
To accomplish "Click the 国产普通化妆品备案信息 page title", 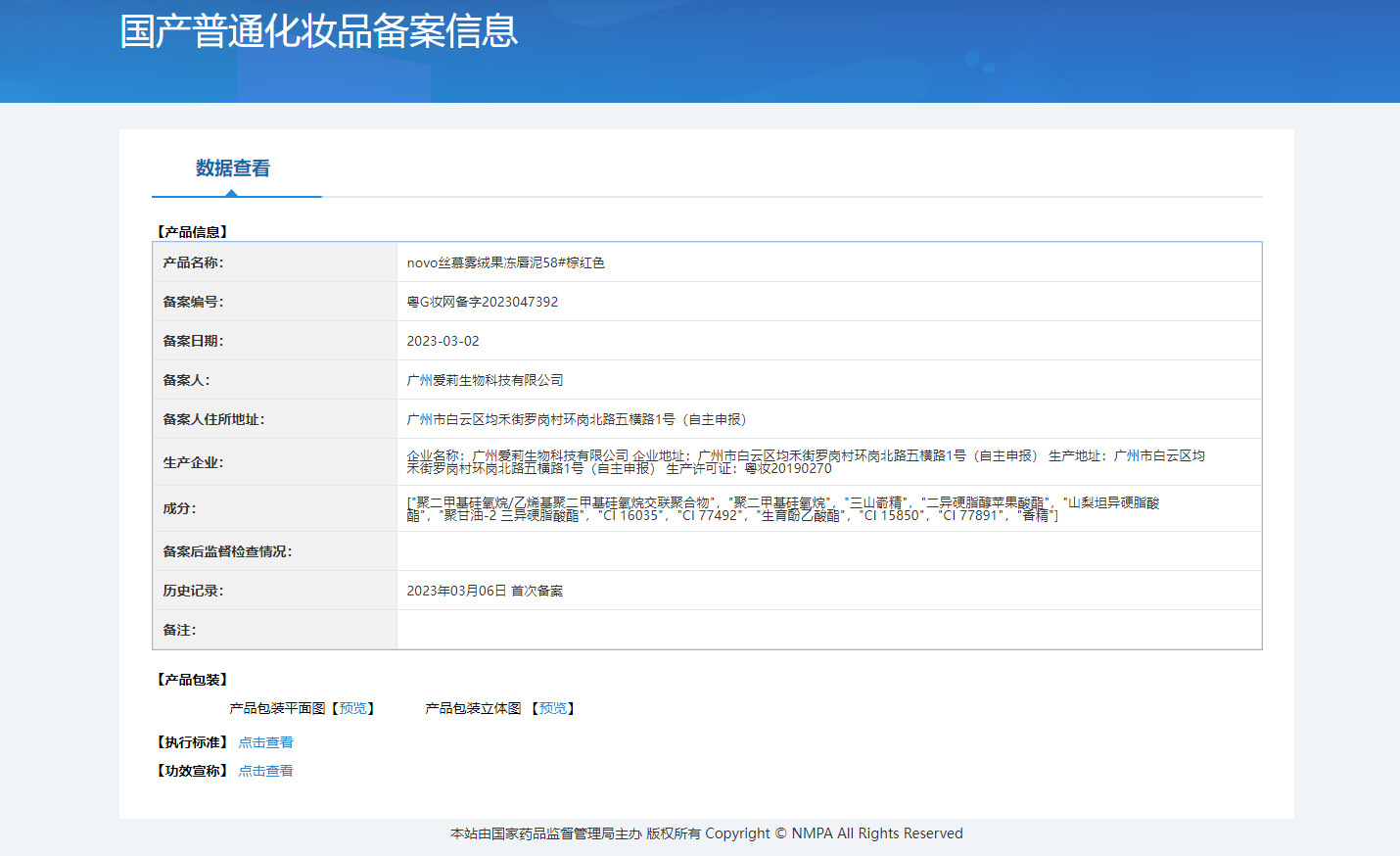I will pos(318,31).
